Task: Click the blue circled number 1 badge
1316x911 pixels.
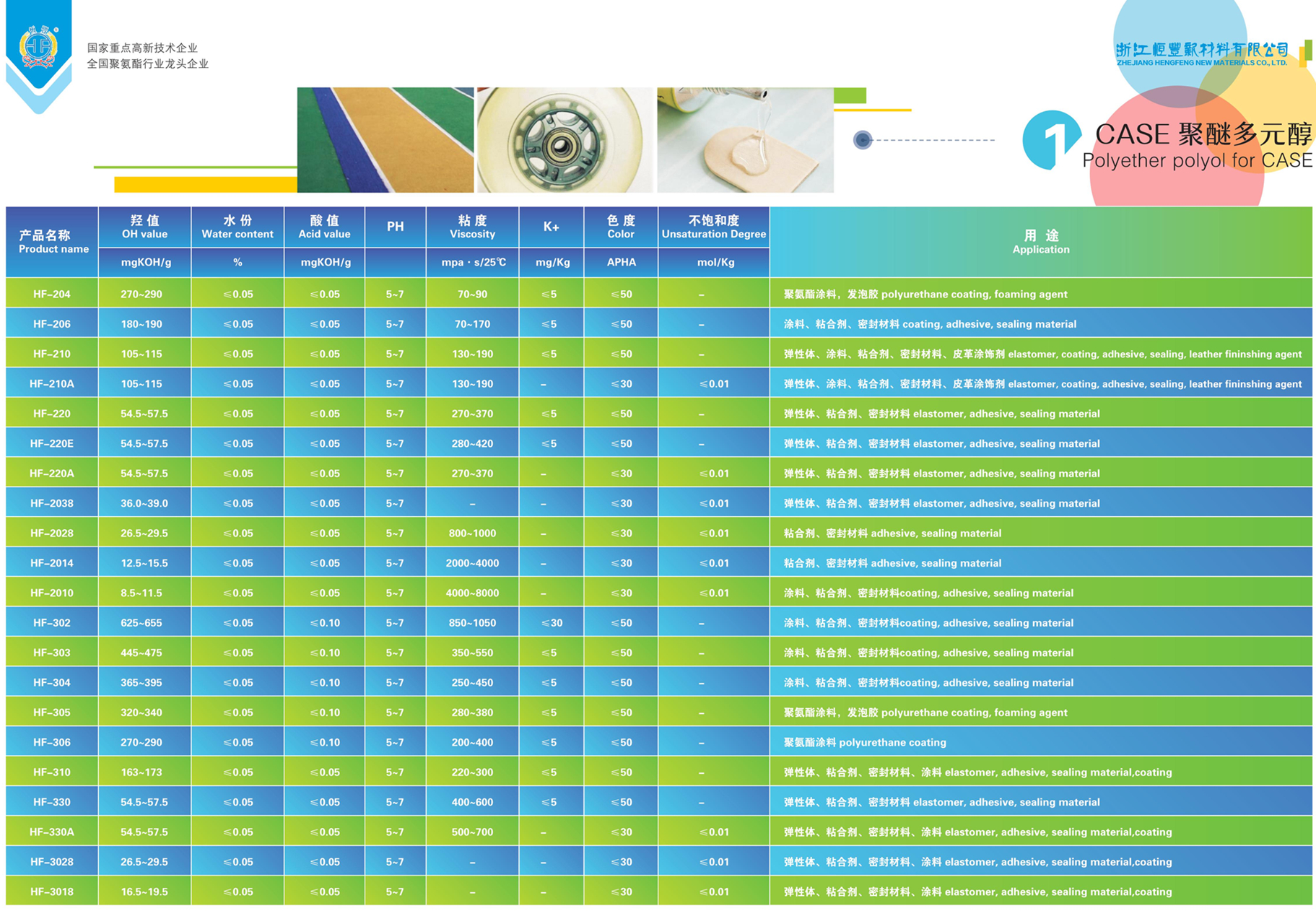Action: click(1050, 139)
